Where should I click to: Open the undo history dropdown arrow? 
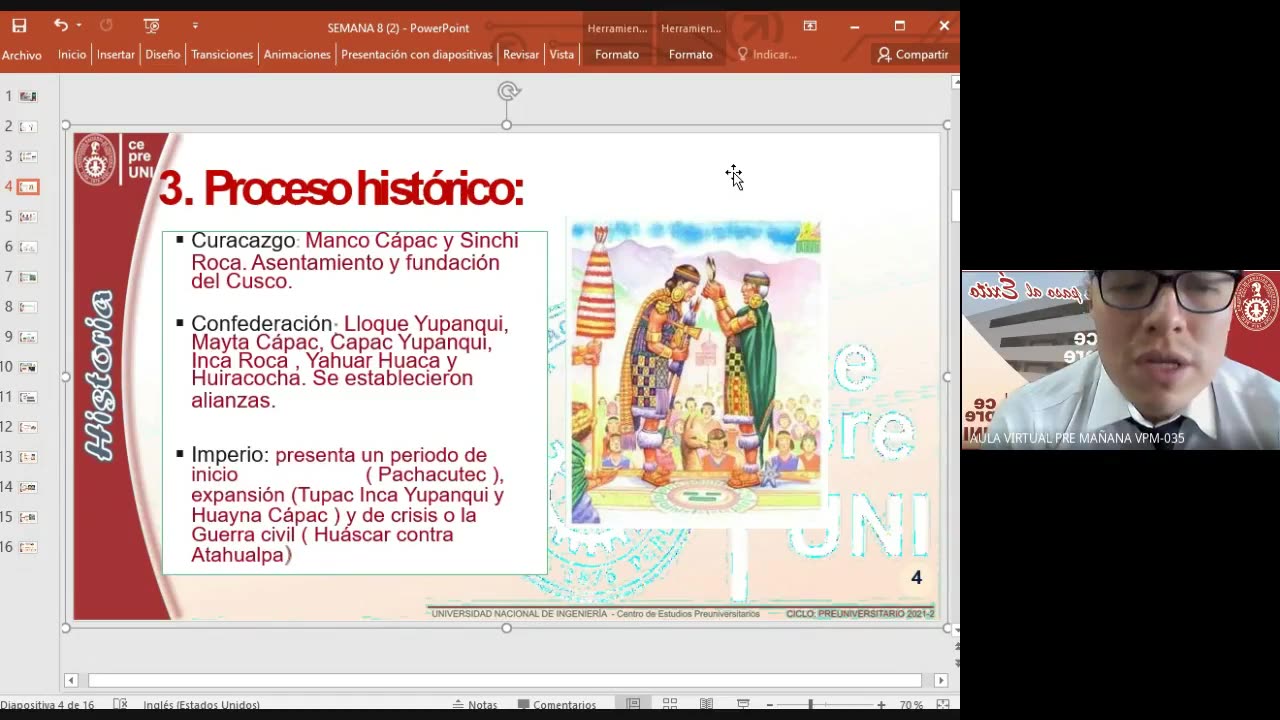click(79, 26)
